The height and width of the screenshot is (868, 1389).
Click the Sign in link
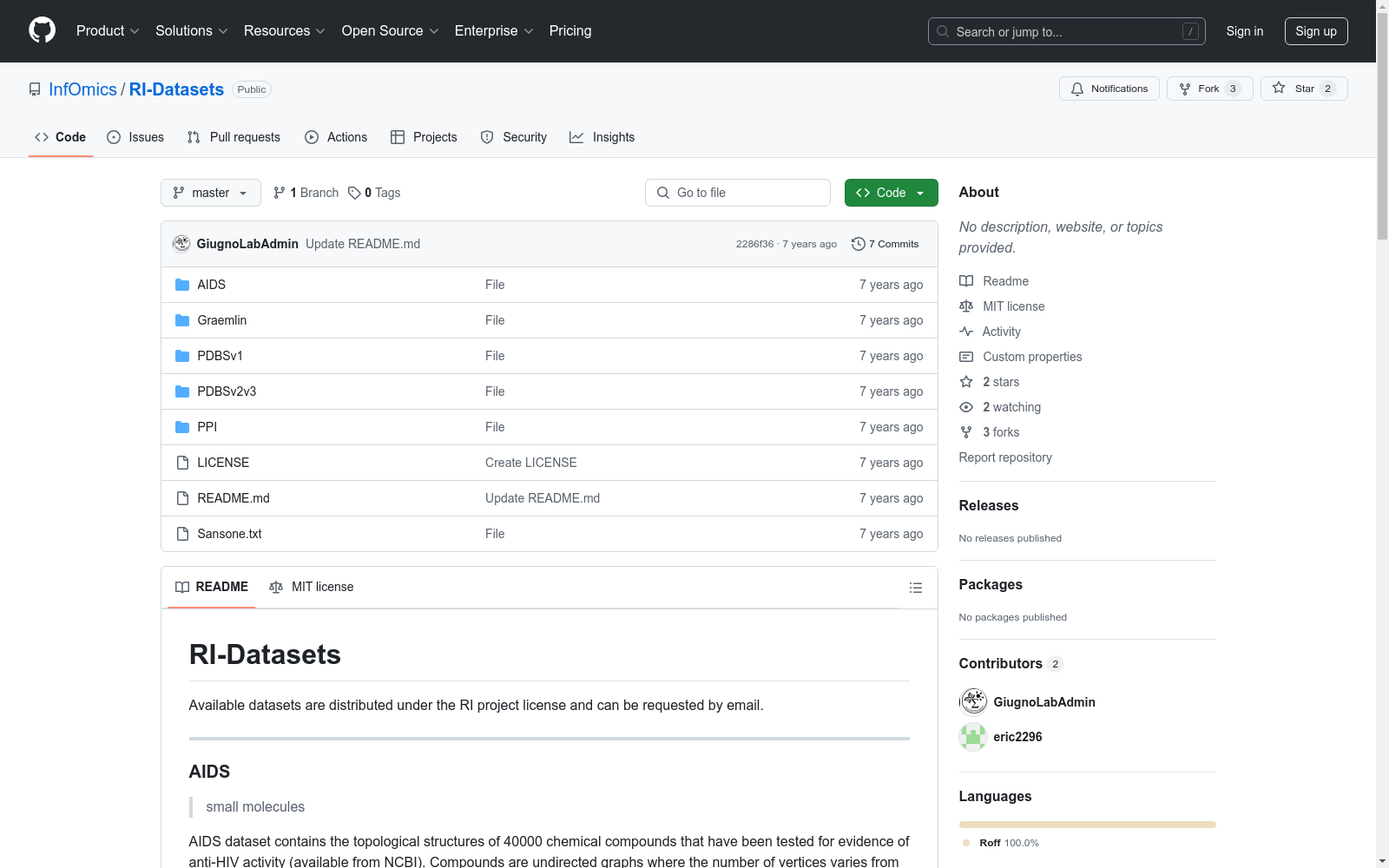click(1245, 31)
